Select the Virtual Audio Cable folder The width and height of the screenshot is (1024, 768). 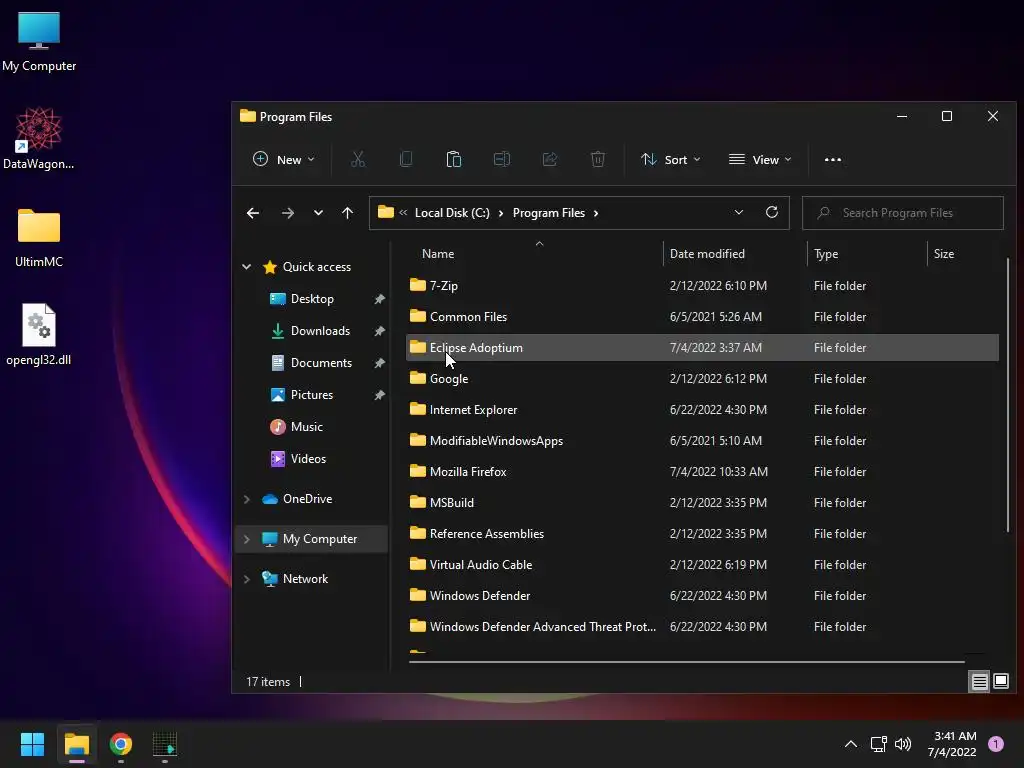(x=702, y=565)
